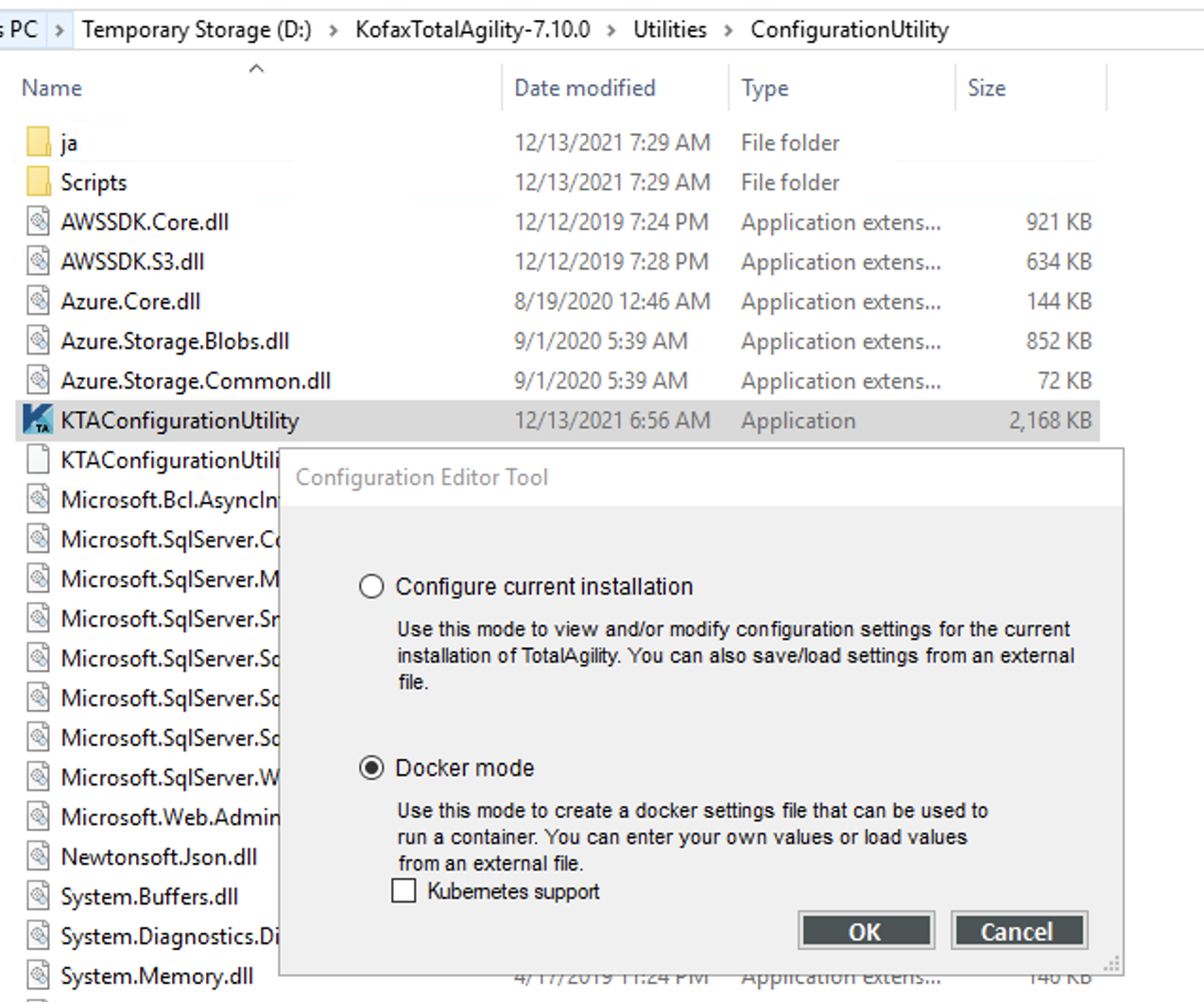The height and width of the screenshot is (1002, 1204).
Task: Click date 12/12/2019 7:28 PM
Action: (x=611, y=261)
